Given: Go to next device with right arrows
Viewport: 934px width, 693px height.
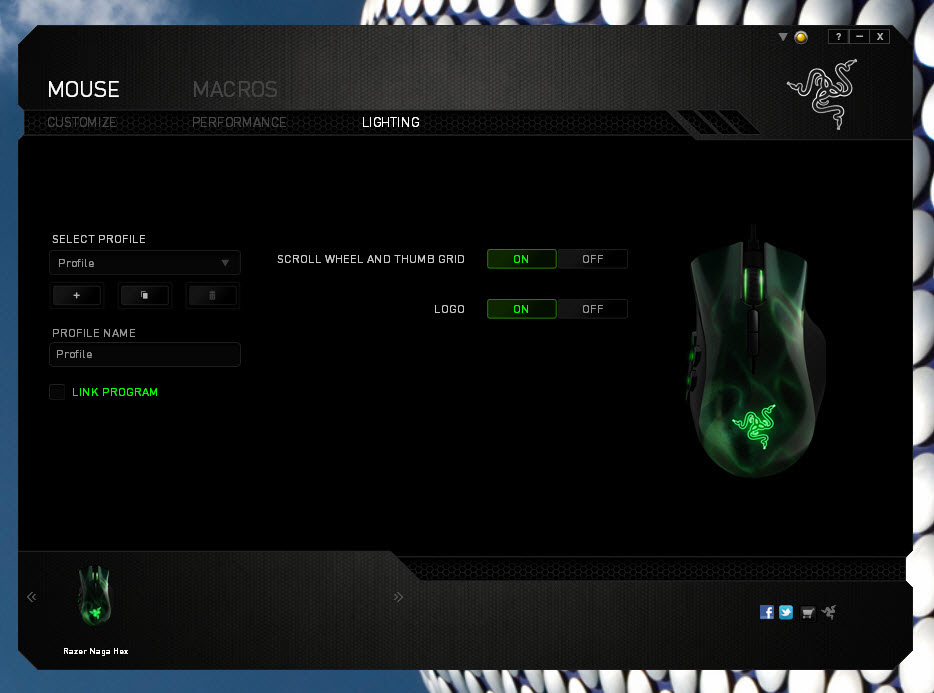Looking at the screenshot, I should (398, 597).
